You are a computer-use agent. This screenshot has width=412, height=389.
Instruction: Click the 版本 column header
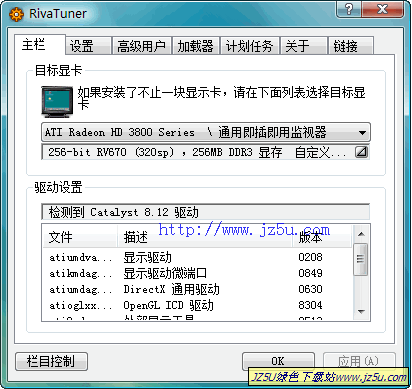[x=322, y=237]
